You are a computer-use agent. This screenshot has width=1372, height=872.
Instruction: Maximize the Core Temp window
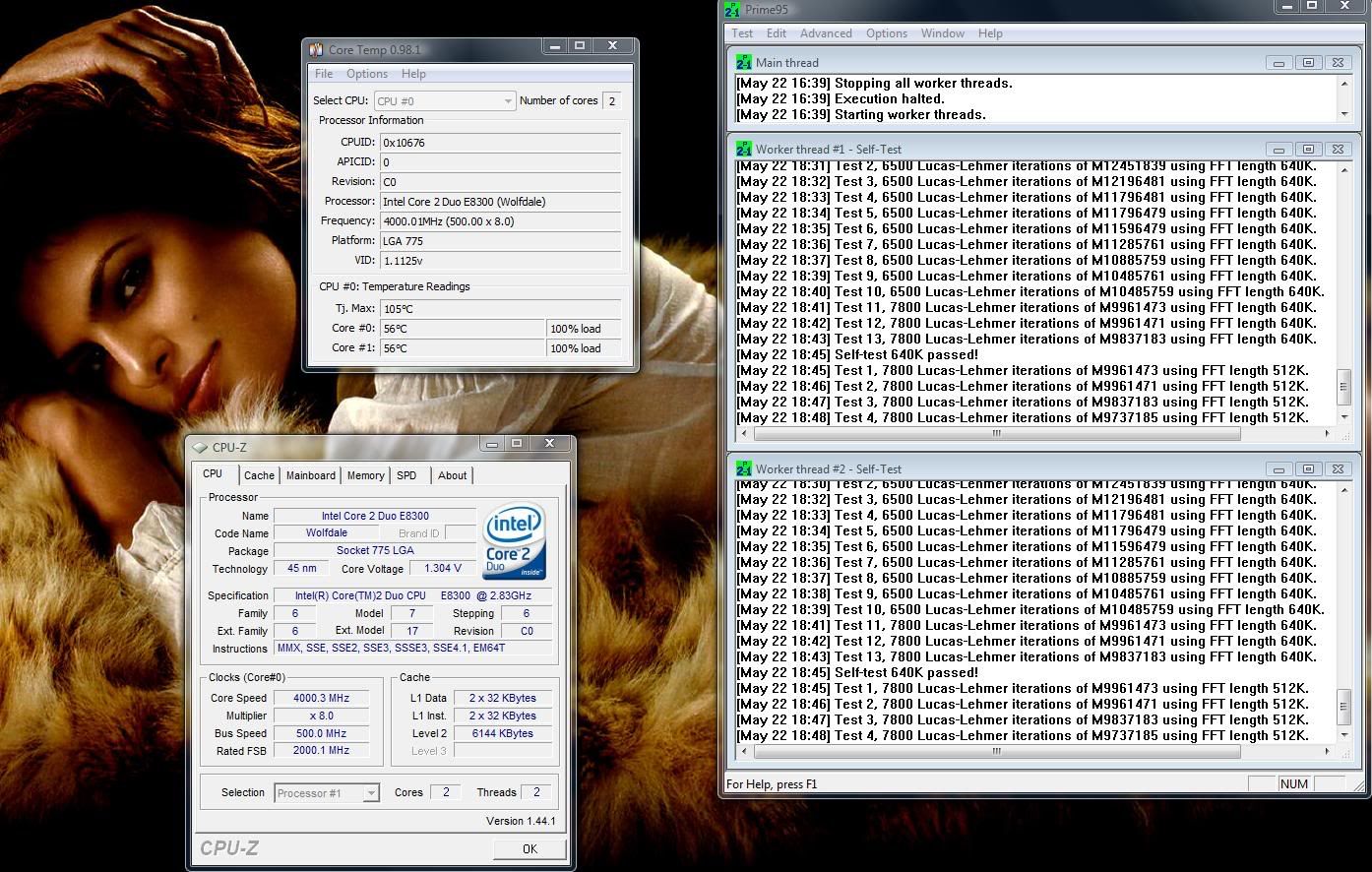pyautogui.click(x=580, y=46)
